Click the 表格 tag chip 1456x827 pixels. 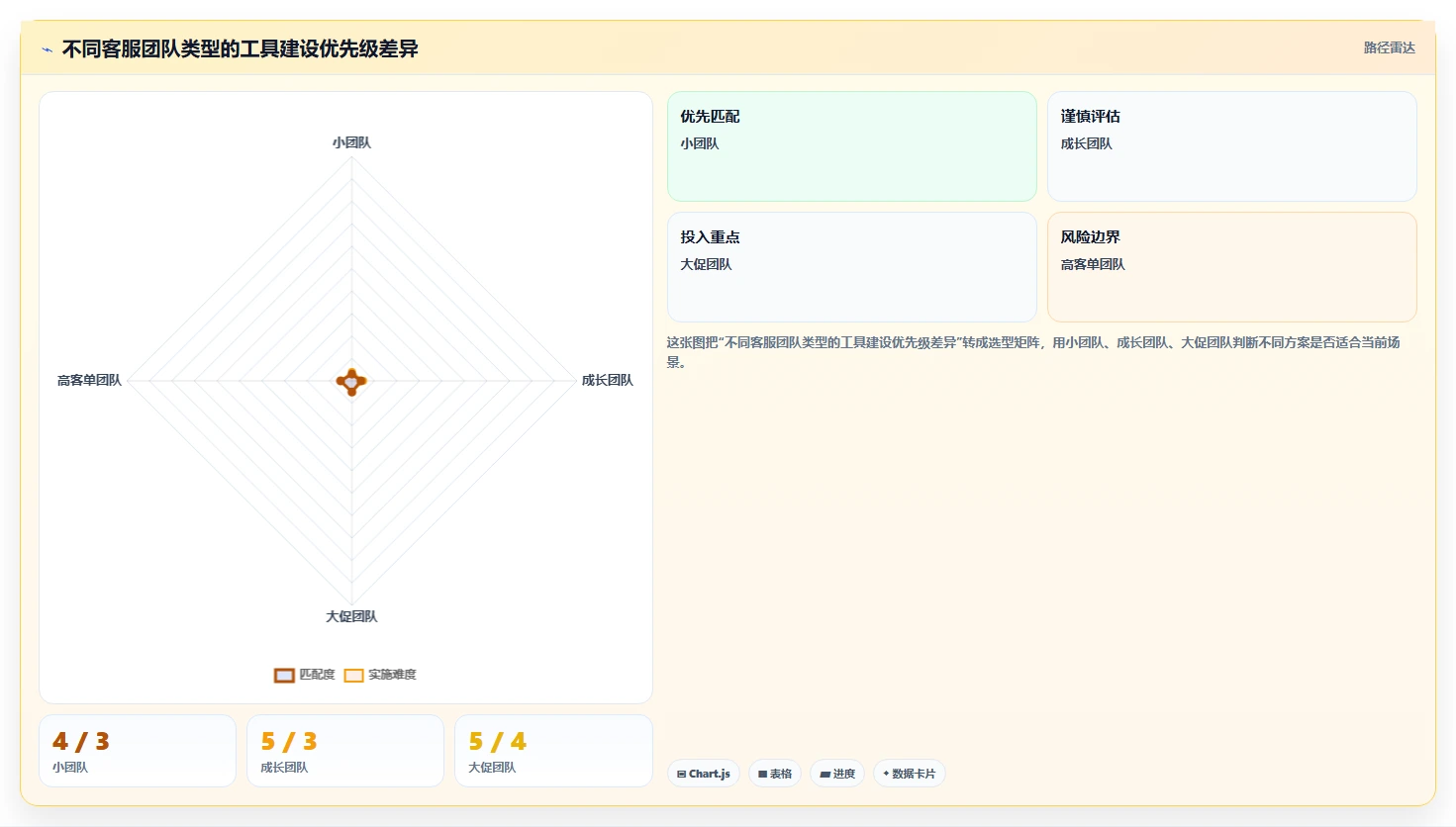pos(775,774)
